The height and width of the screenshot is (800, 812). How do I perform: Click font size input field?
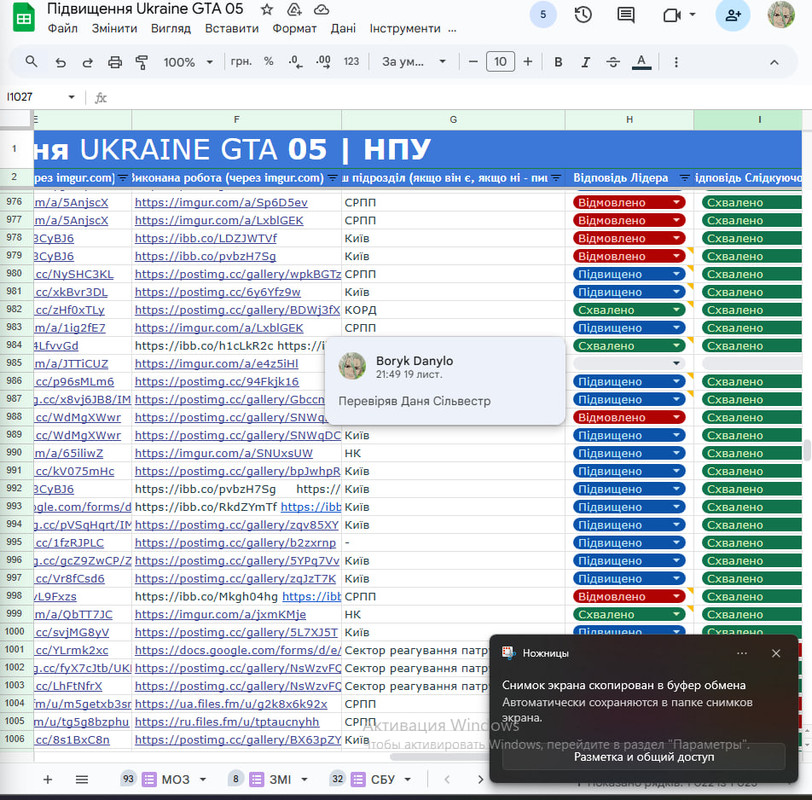point(500,62)
